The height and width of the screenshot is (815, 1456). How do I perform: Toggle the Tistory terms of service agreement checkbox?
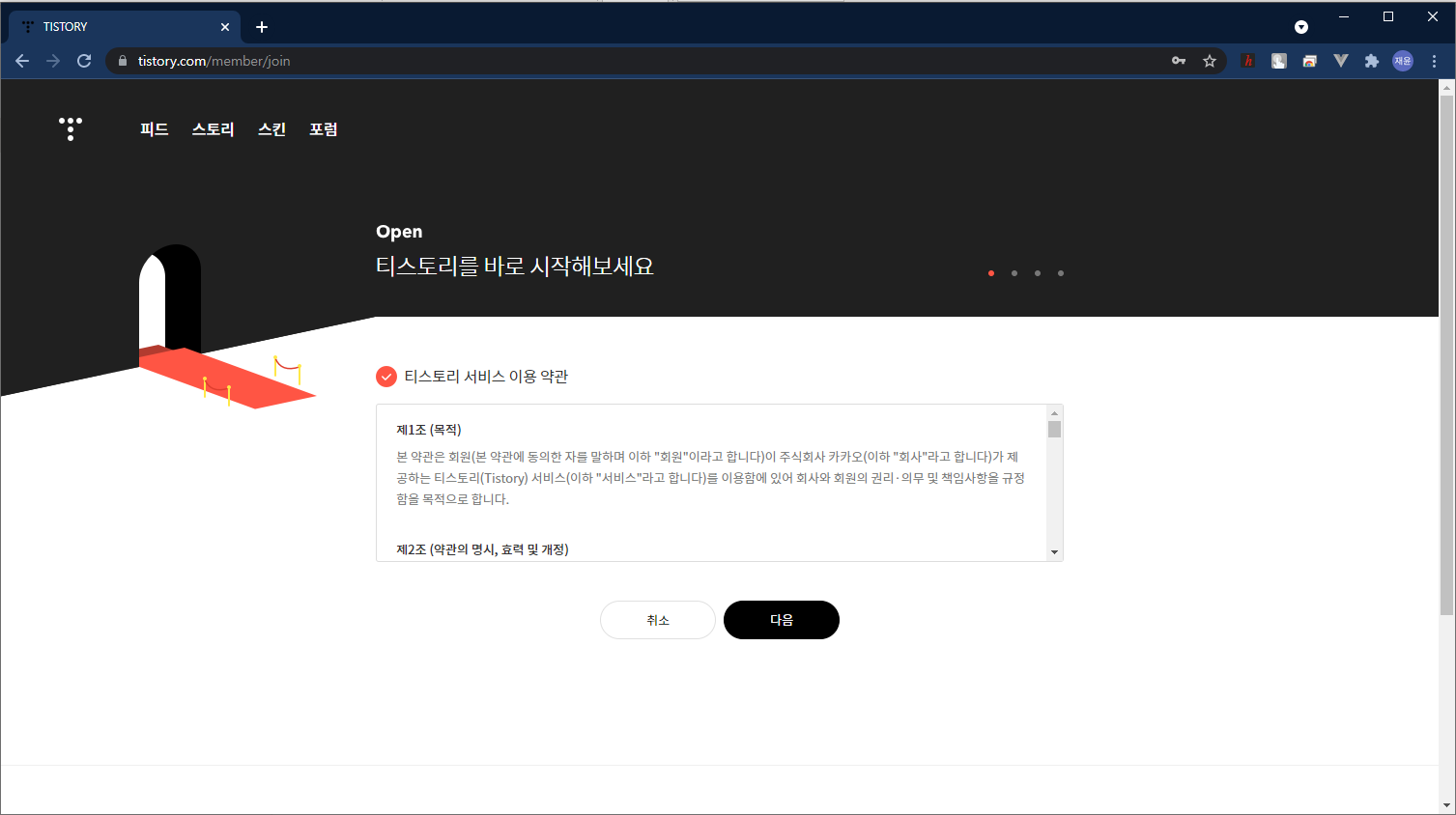(386, 377)
